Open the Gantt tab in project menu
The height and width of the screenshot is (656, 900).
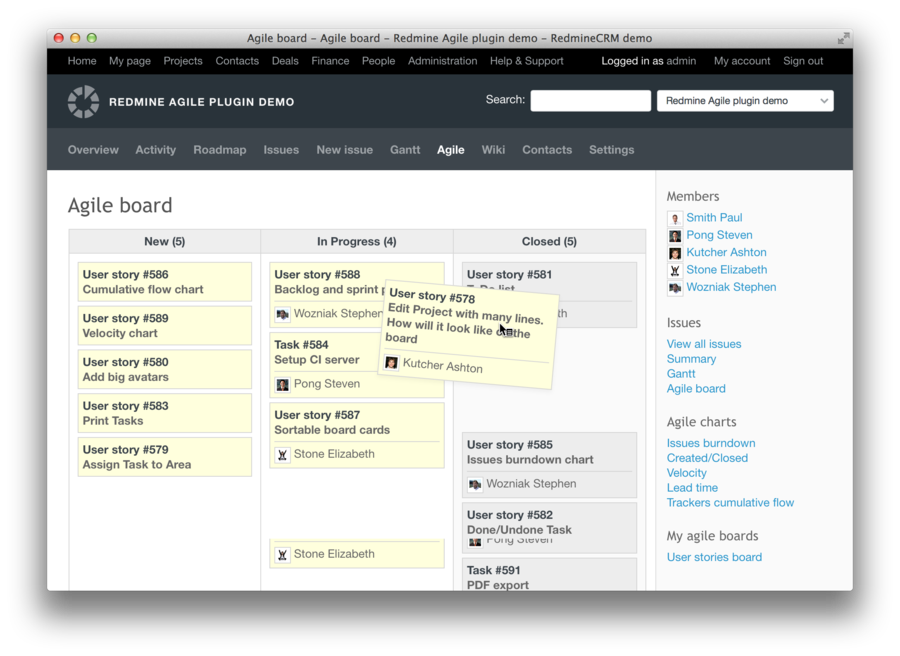tap(405, 150)
